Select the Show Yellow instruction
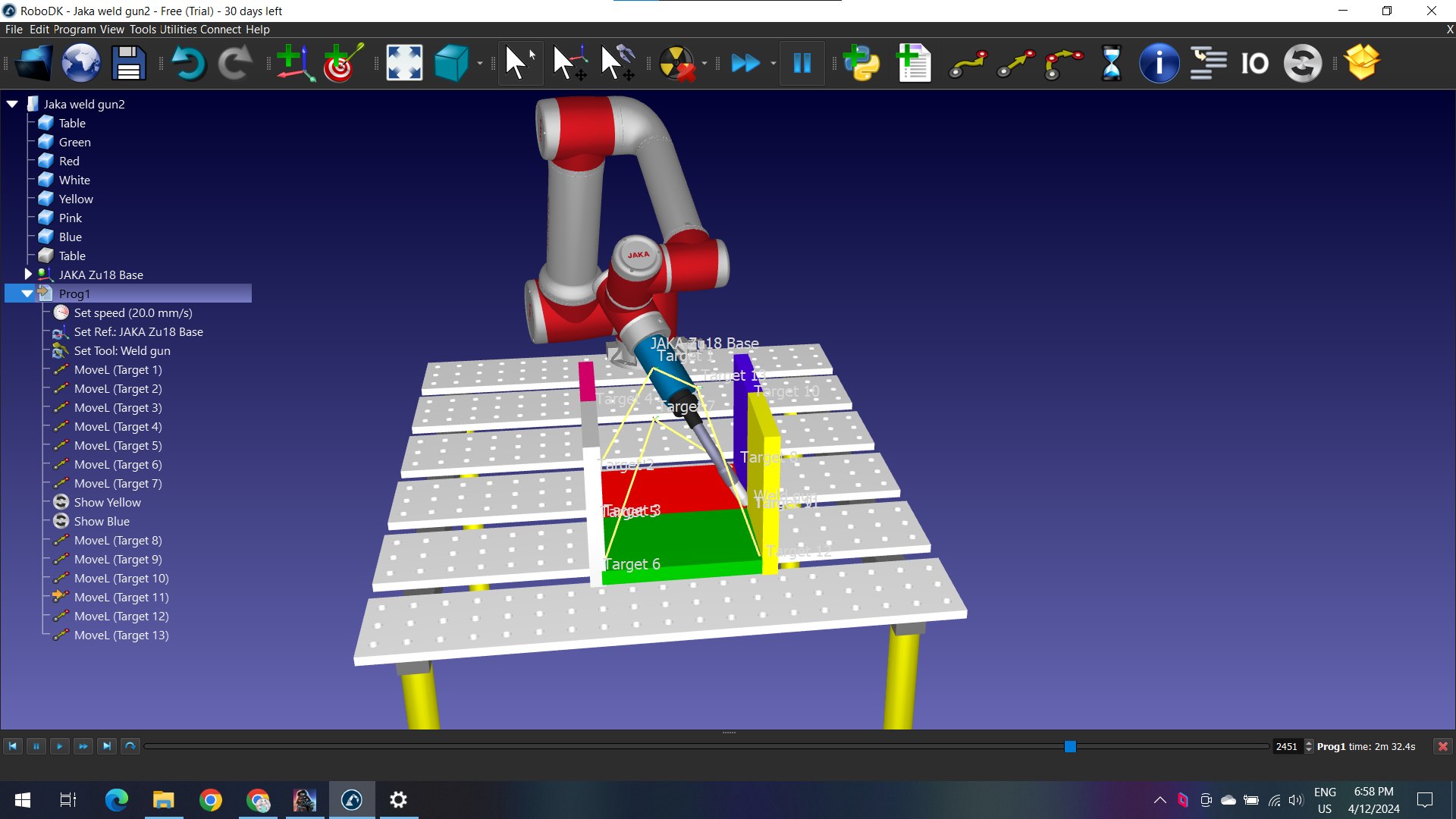 point(107,502)
